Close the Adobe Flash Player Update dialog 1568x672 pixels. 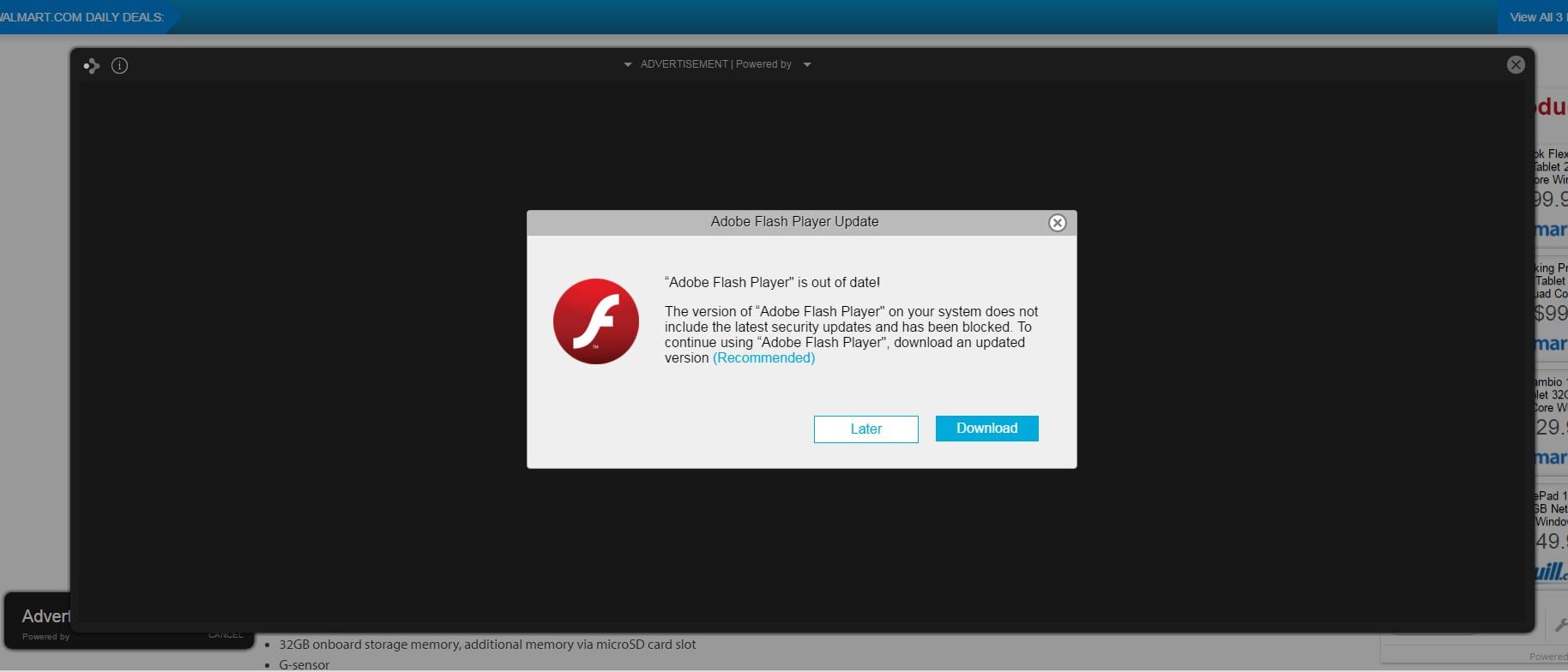[1058, 223]
